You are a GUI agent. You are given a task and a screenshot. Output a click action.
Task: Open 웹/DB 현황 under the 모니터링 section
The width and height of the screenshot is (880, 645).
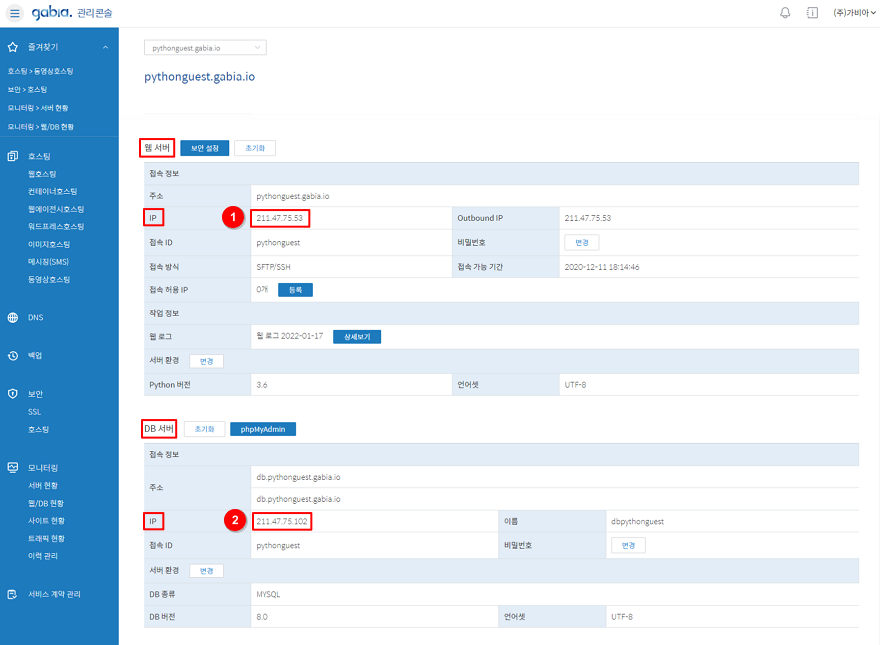[x=46, y=504]
